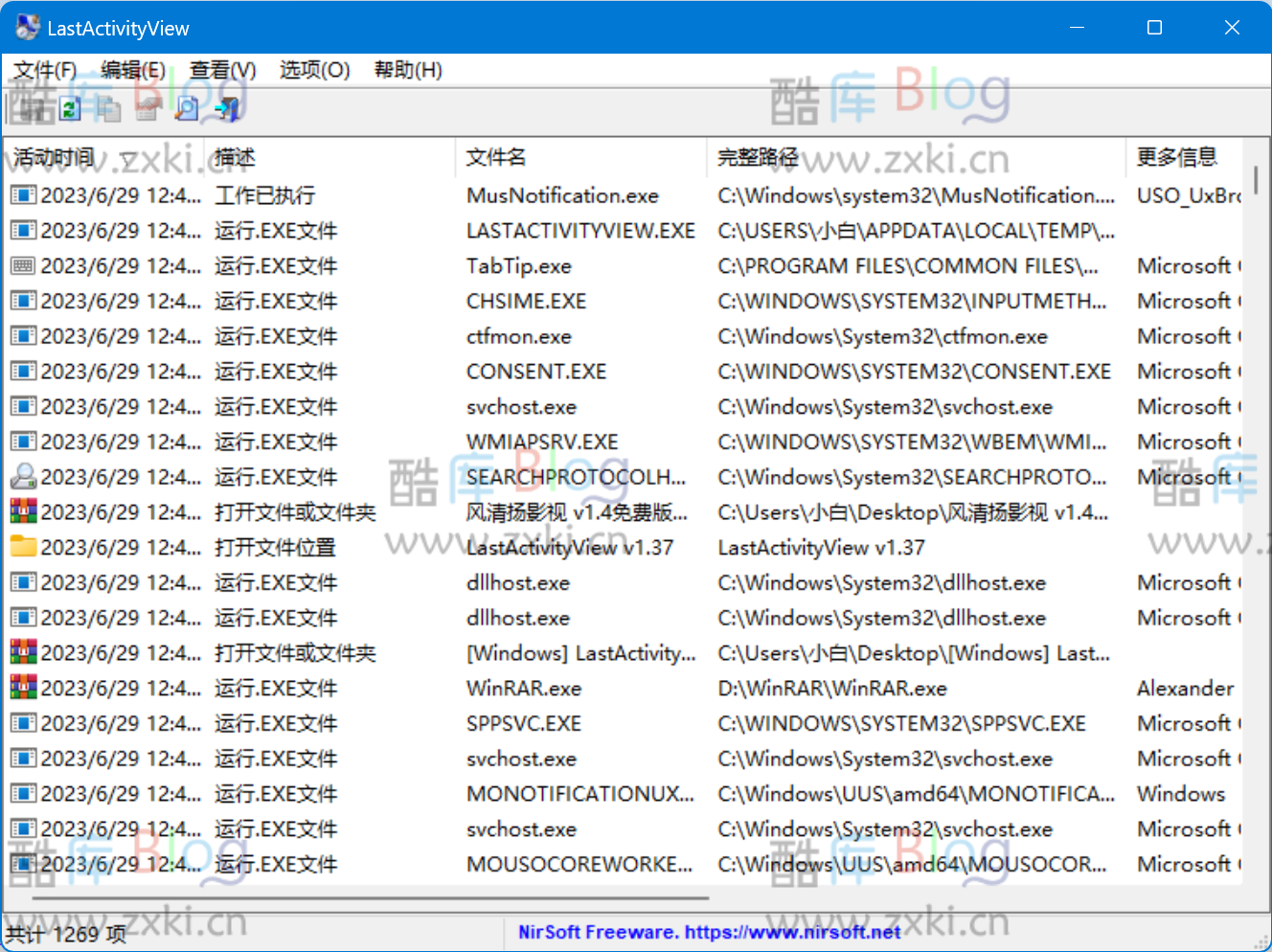Click the LastActivityView icon in the title bar
The width and height of the screenshot is (1272, 952).
[25, 27]
